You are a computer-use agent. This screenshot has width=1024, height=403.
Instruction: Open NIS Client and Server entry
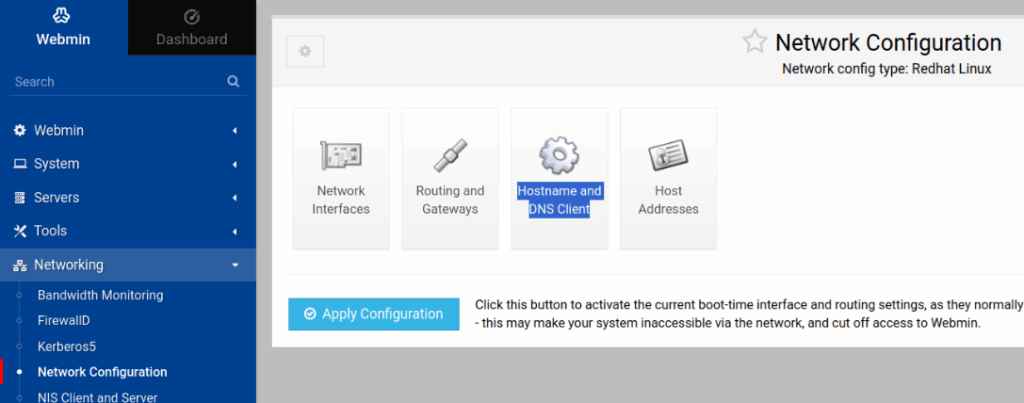pyautogui.click(x=97, y=397)
